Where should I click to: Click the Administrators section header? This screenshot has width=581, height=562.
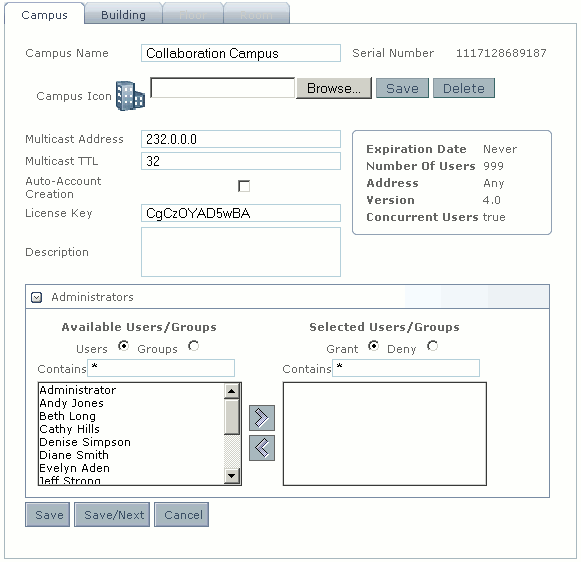point(287,297)
